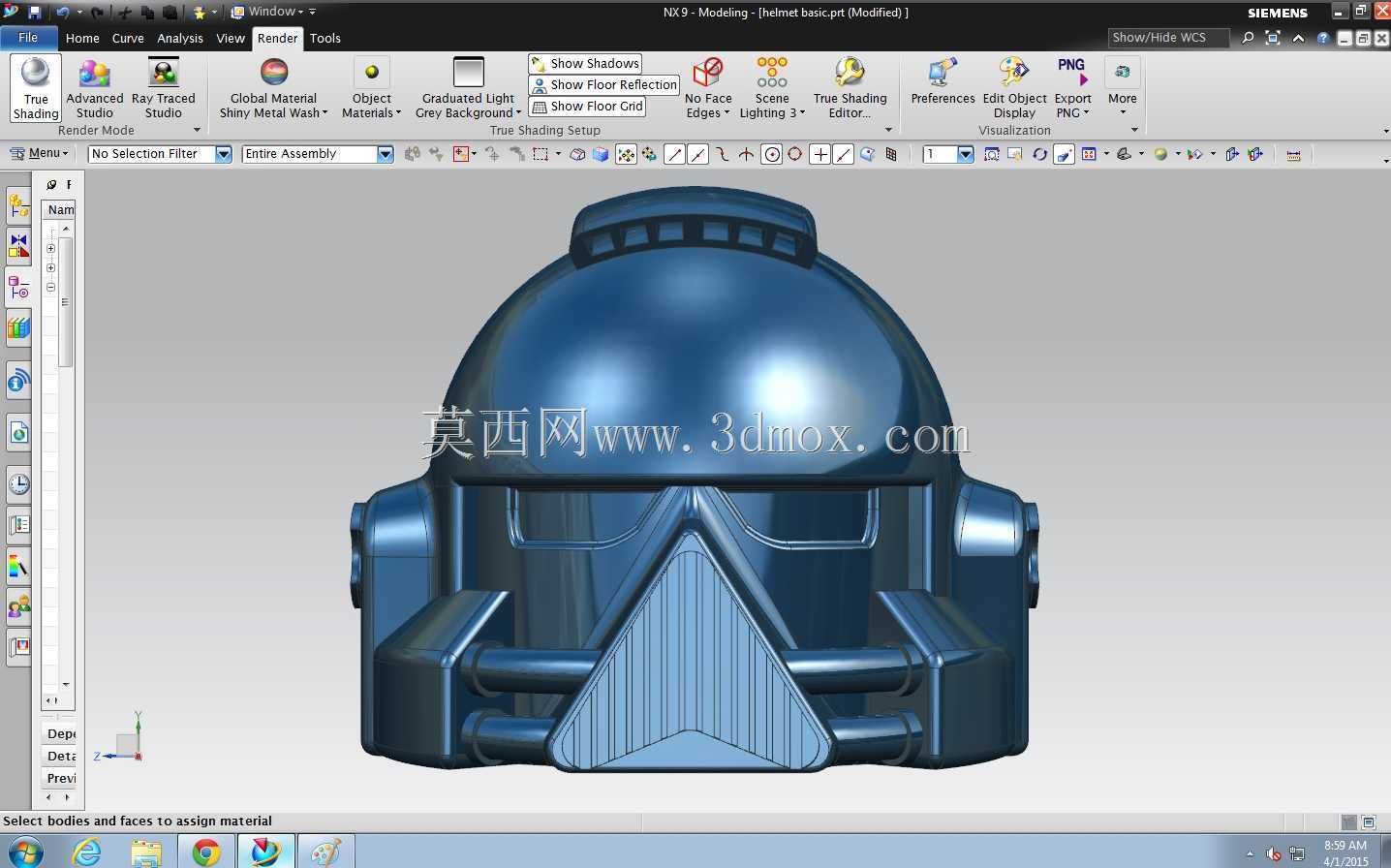
Task: Switch to the Tools tab
Action: pyautogui.click(x=325, y=38)
